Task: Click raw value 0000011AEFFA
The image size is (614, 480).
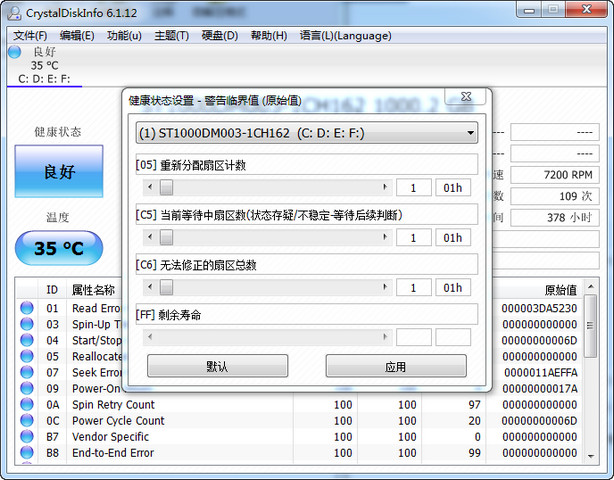Action: click(541, 372)
